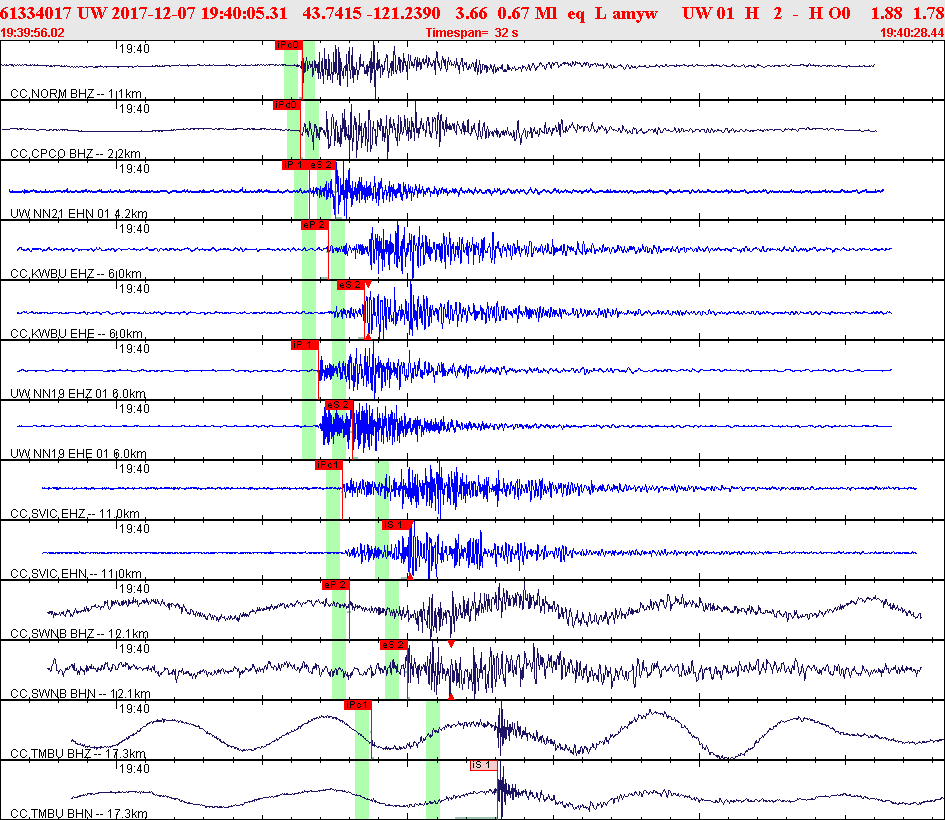The width and height of the screenshot is (945, 820).
Task: Select the iPd0 pick flag on CC.CPCO BHZ
Action: (x=286, y=105)
